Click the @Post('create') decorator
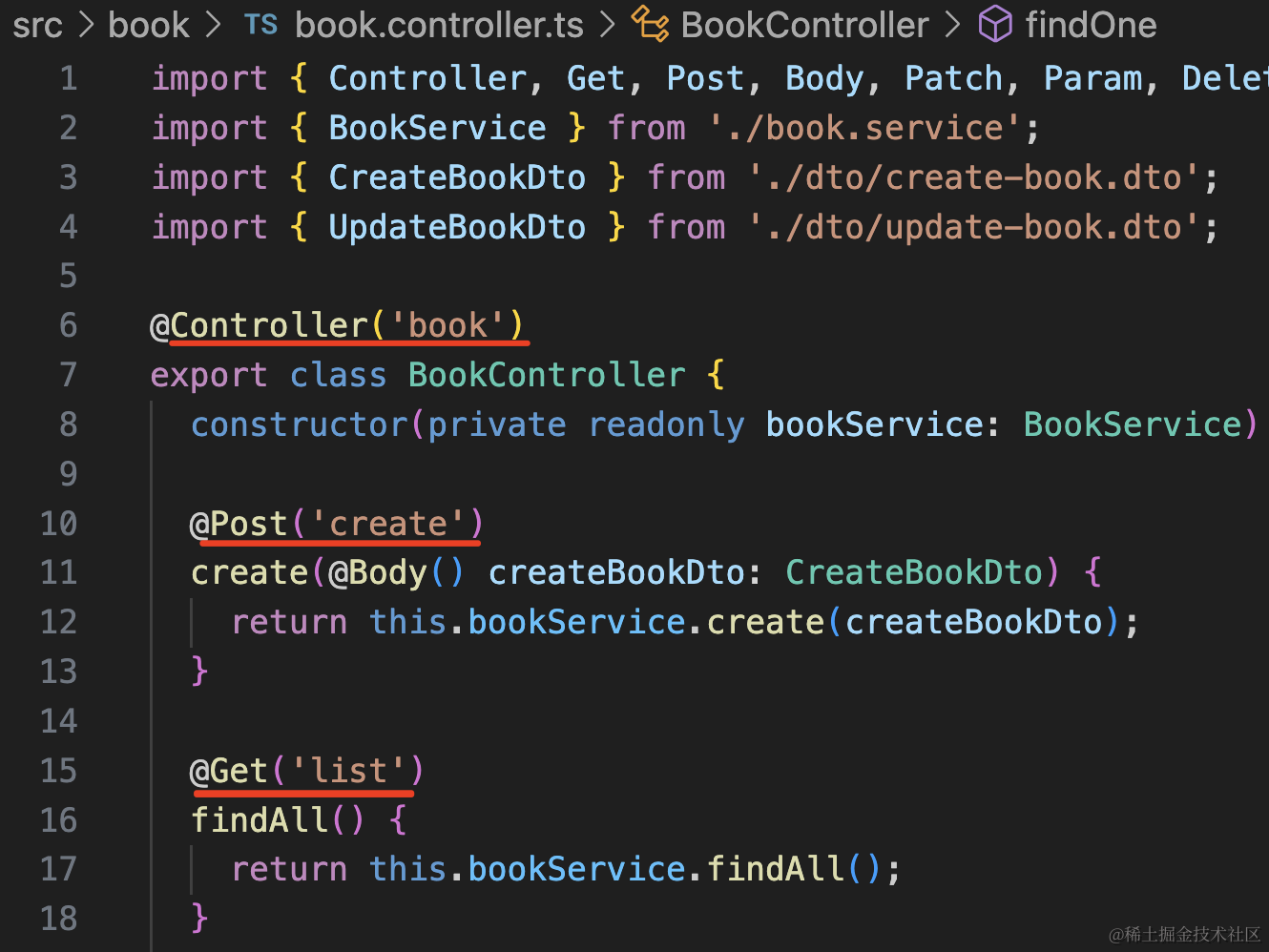This screenshot has height=952, width=1269. pyautogui.click(x=337, y=524)
